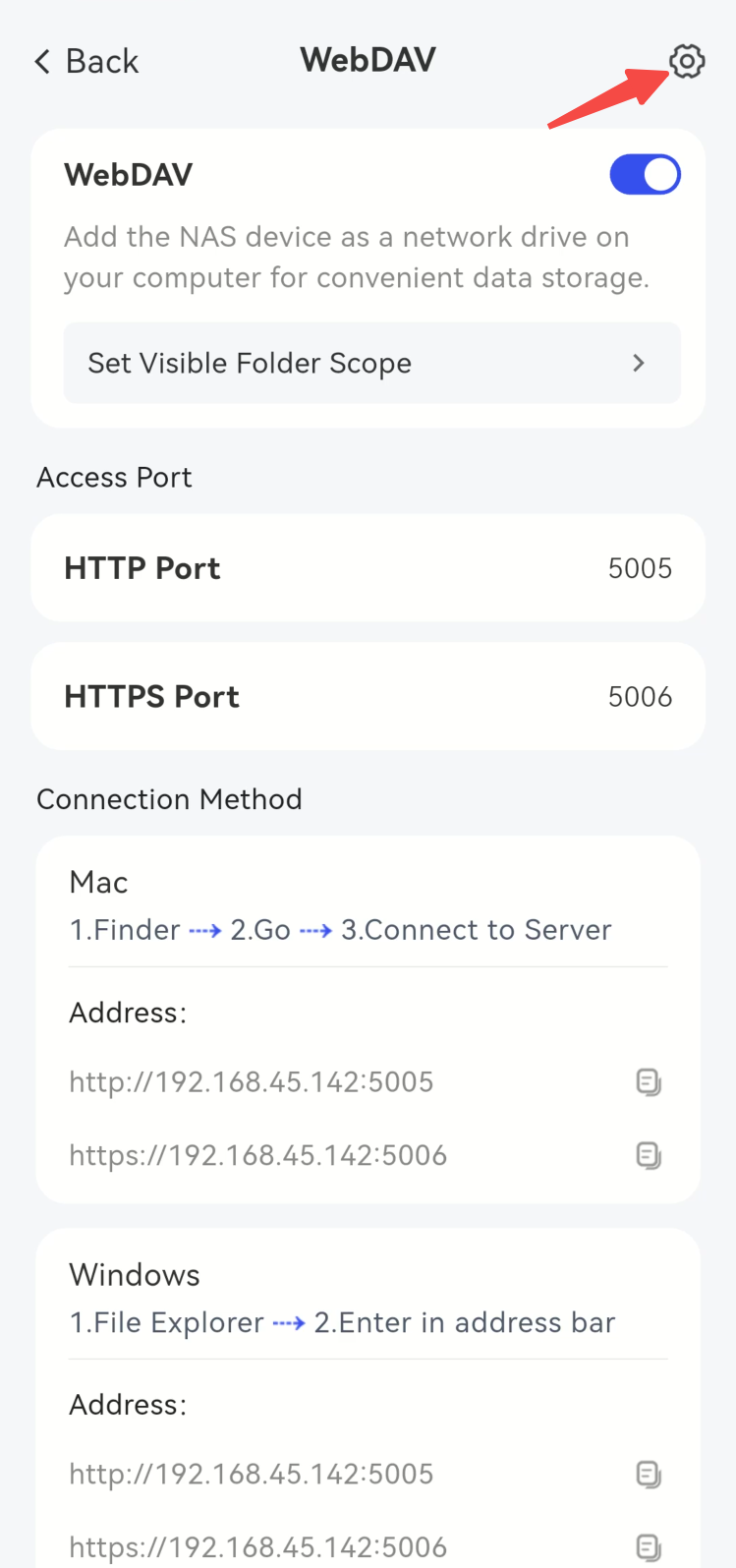Select the HTTP Port row

point(368,568)
